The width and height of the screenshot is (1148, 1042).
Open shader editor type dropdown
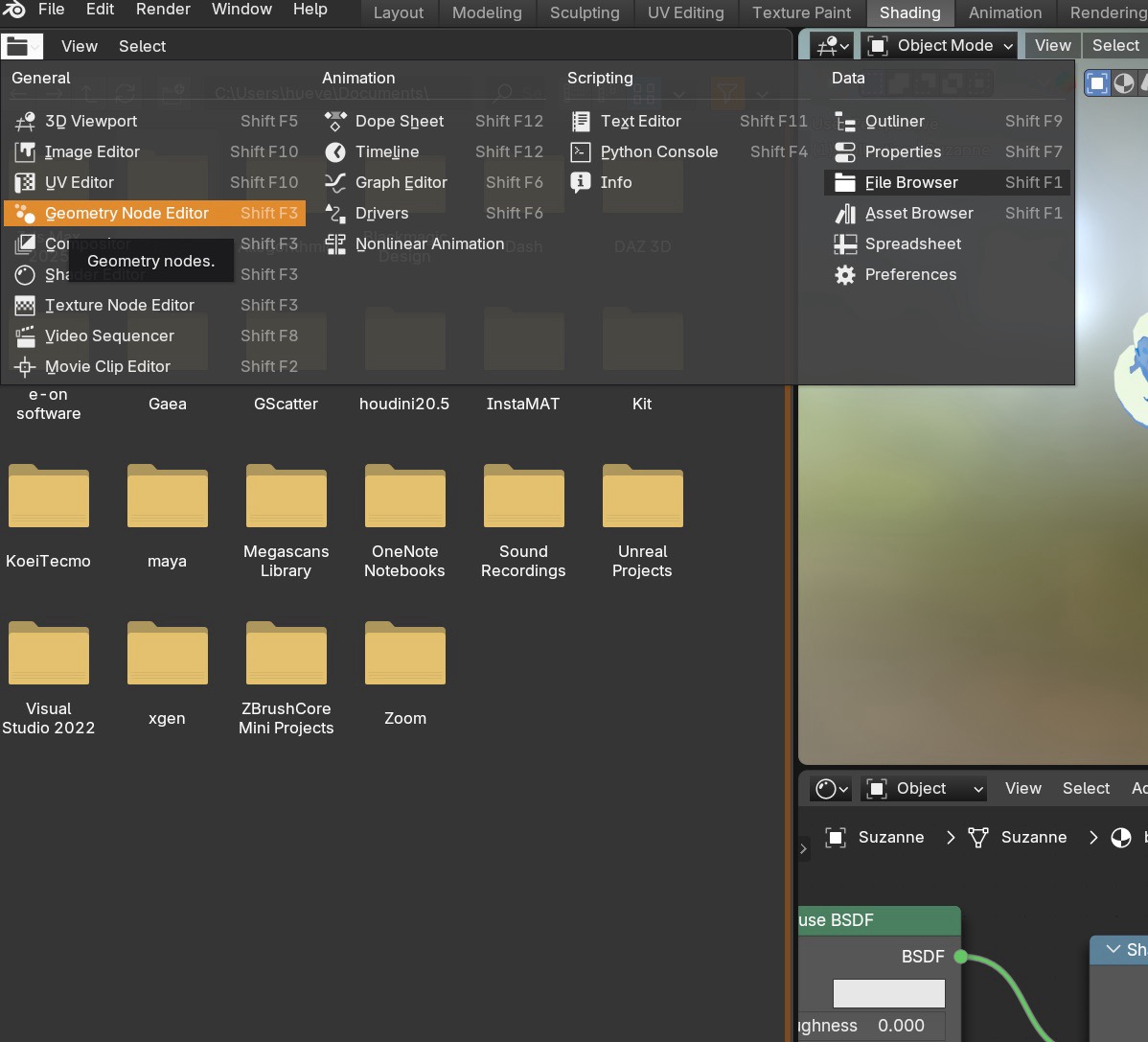point(832,789)
